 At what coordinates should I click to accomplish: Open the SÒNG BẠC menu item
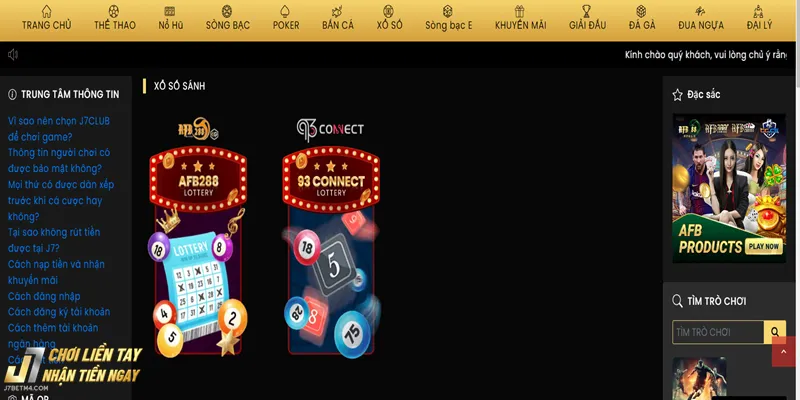[228, 25]
